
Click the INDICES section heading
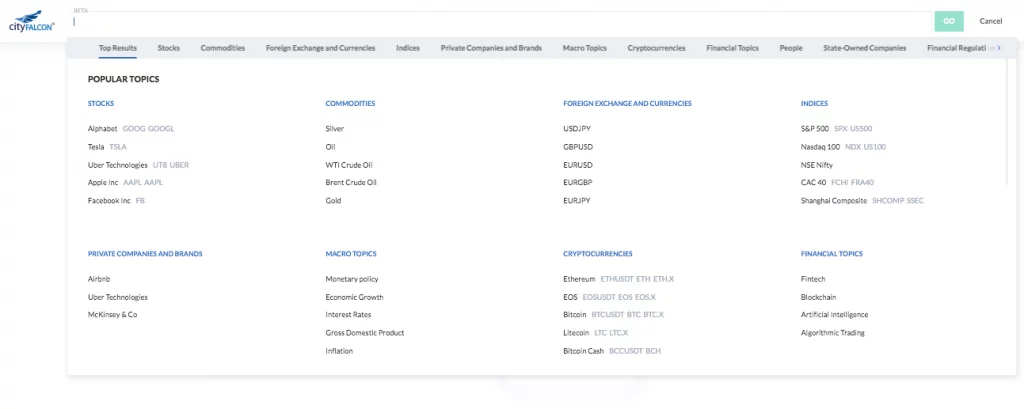pyautogui.click(x=814, y=103)
